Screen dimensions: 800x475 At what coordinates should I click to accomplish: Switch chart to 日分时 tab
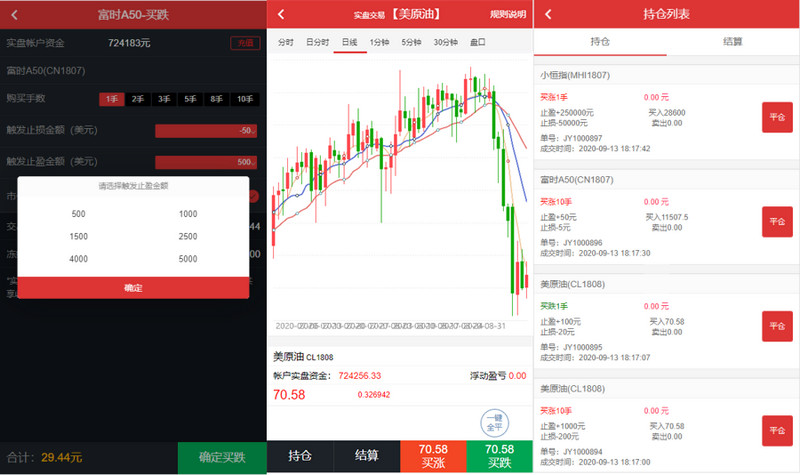(x=317, y=42)
